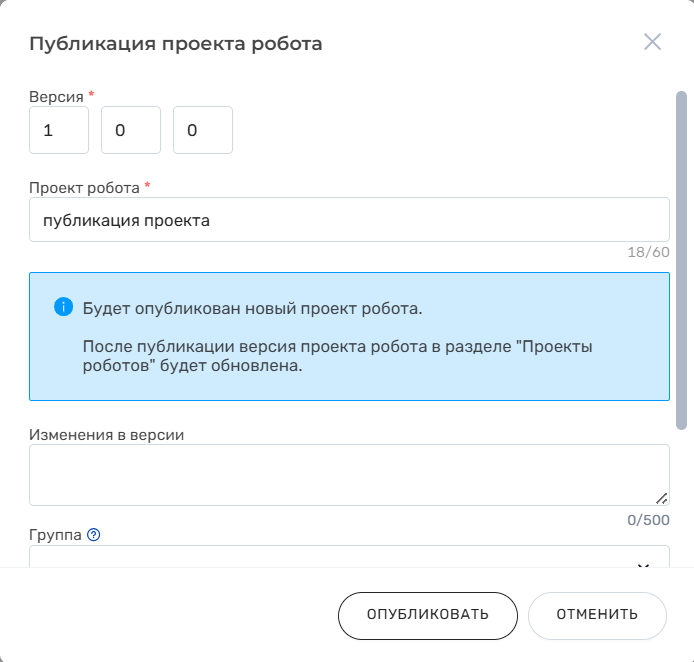
Task: Click the major version field containing 1
Action: [59, 131]
